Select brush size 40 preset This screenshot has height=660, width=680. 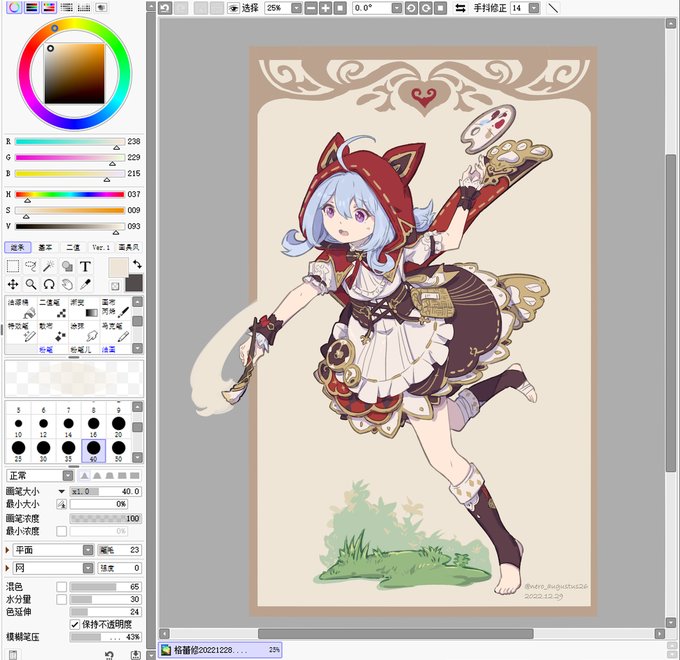click(93, 451)
